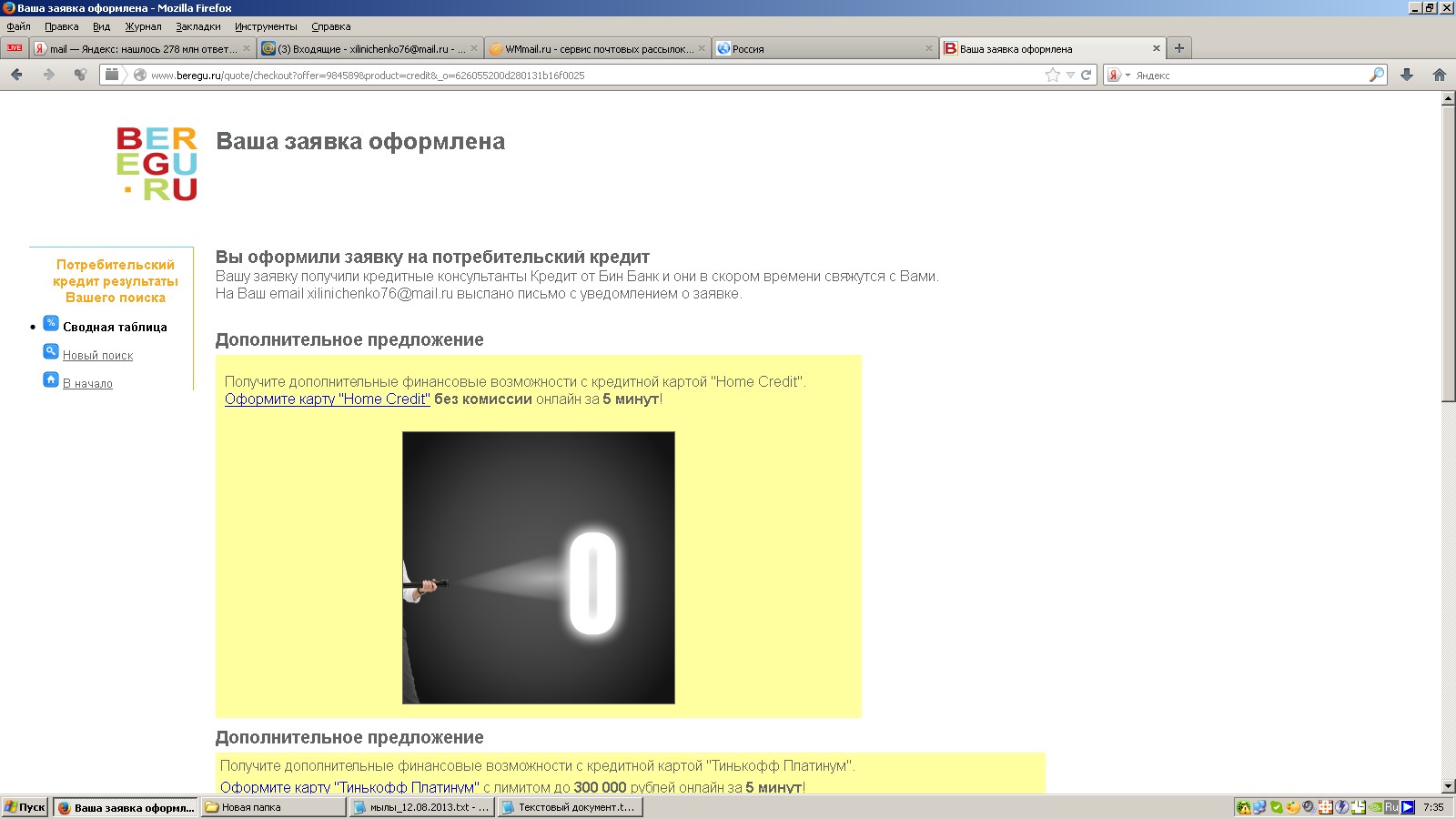Select the Новая папка taskbar button

click(x=273, y=807)
